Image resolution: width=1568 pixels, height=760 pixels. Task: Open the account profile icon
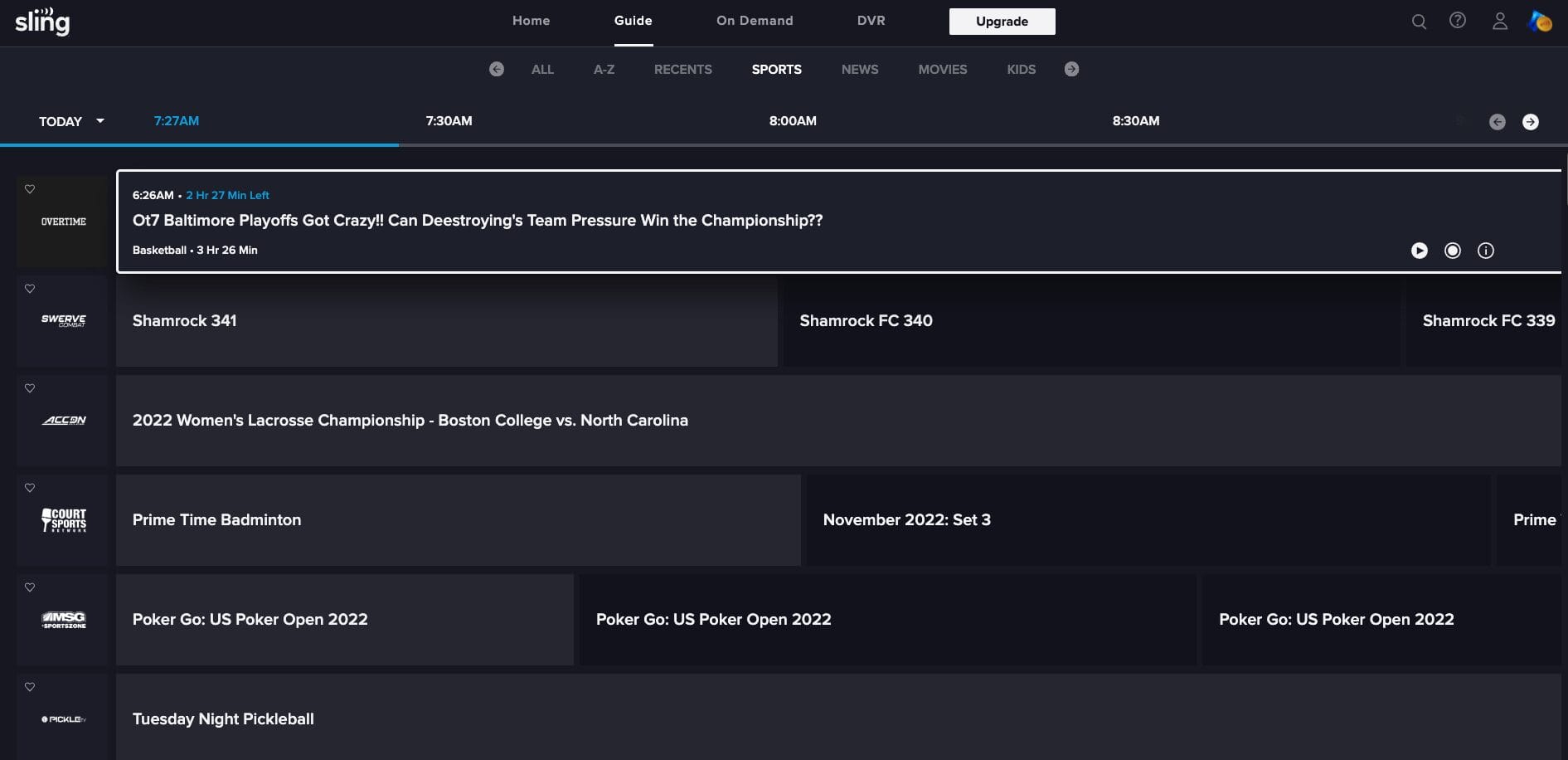click(x=1500, y=22)
